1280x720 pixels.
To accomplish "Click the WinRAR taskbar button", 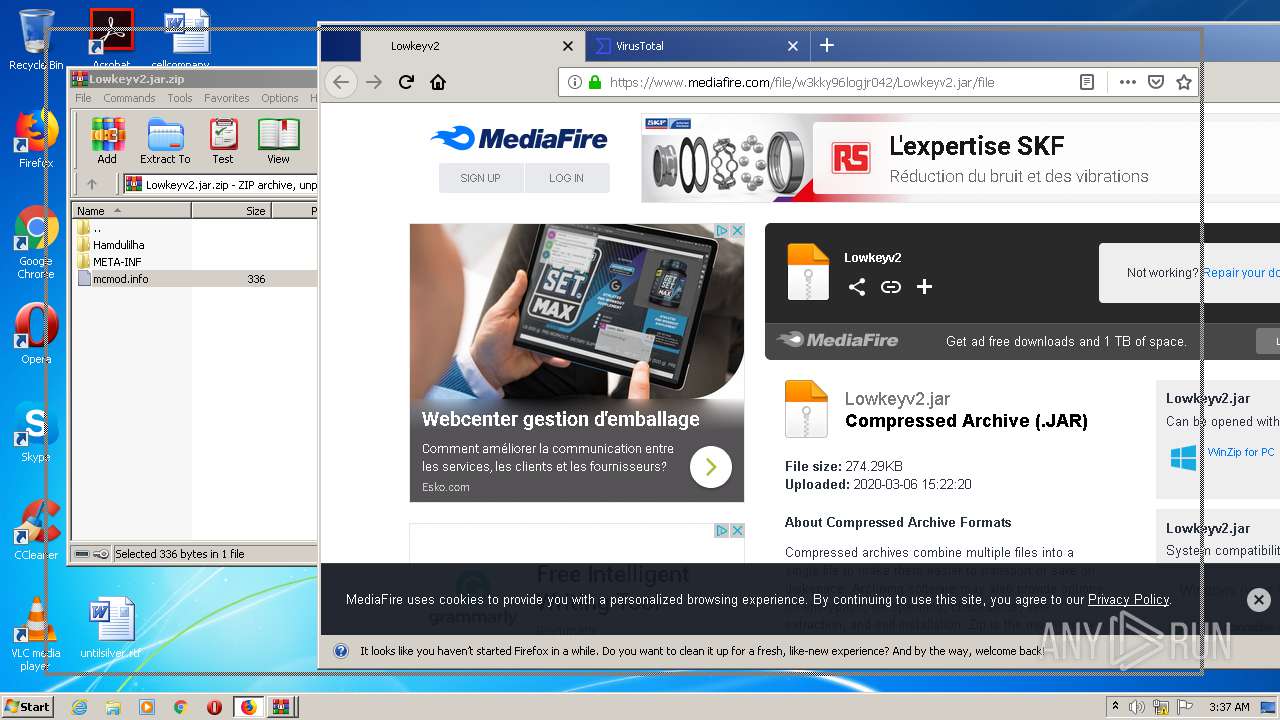I will tap(281, 707).
